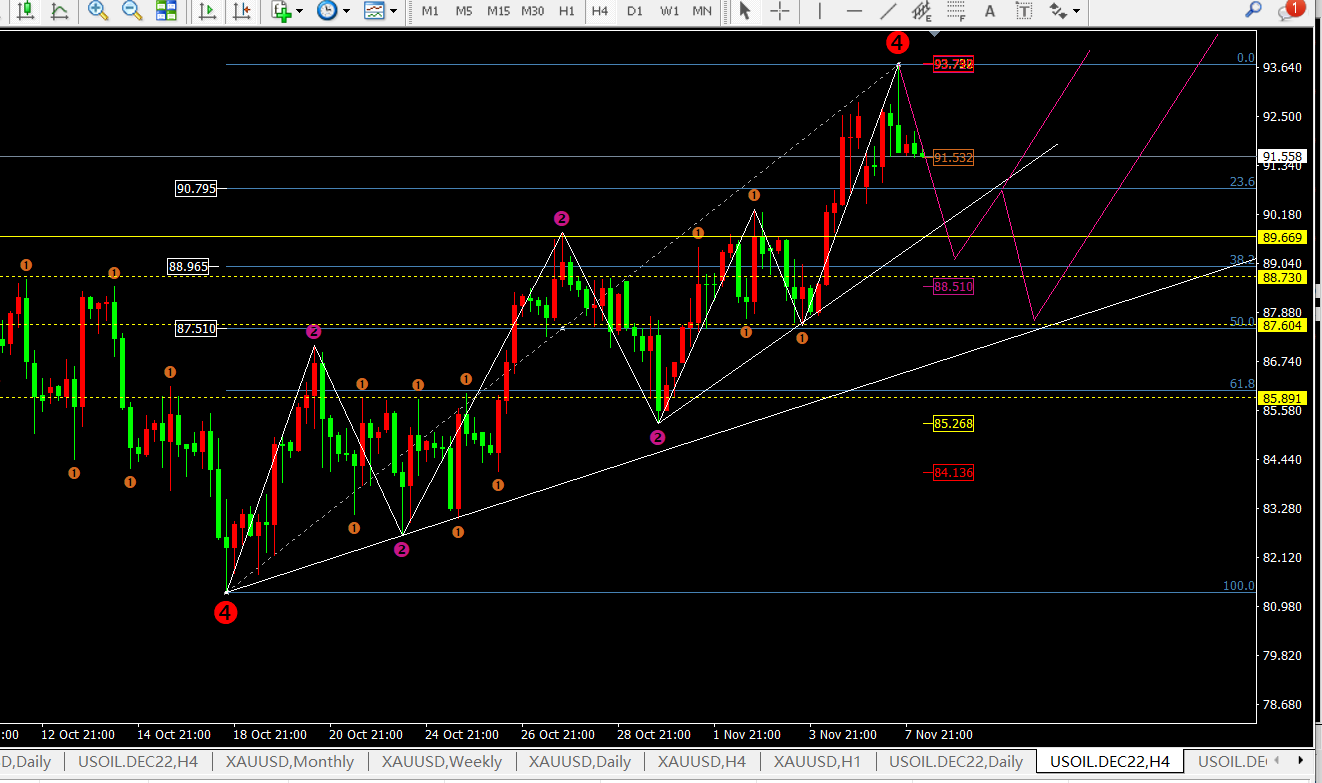This screenshot has height=783, width=1322.
Task: Draw equidistant channel tool
Action: point(922,11)
